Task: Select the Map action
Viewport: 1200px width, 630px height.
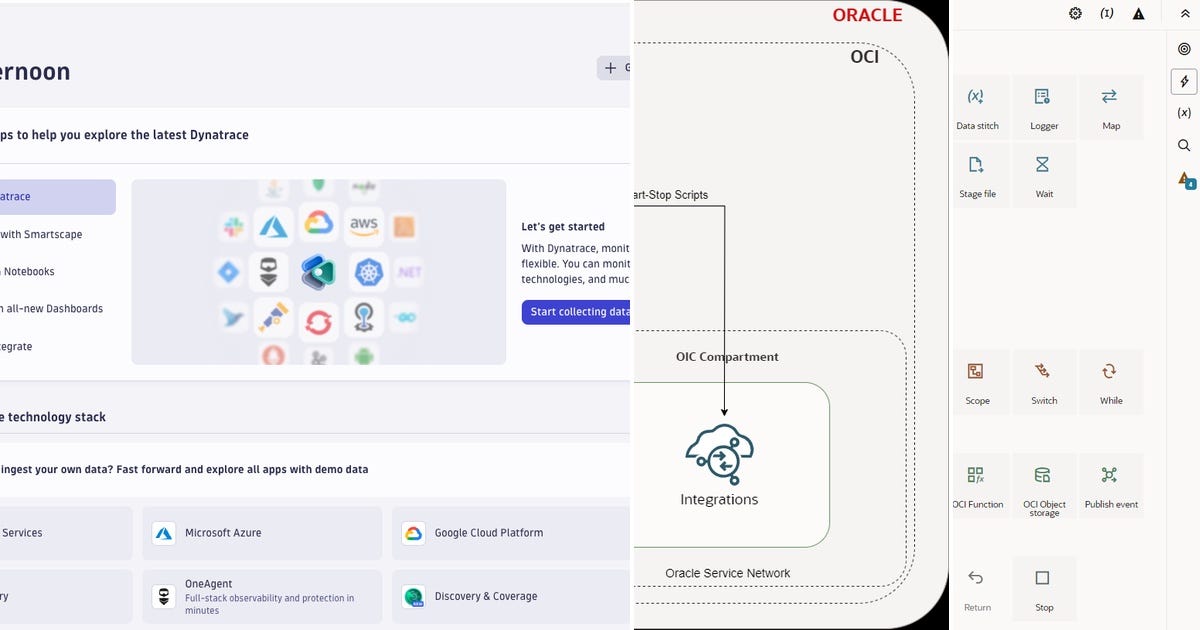Action: point(1110,107)
